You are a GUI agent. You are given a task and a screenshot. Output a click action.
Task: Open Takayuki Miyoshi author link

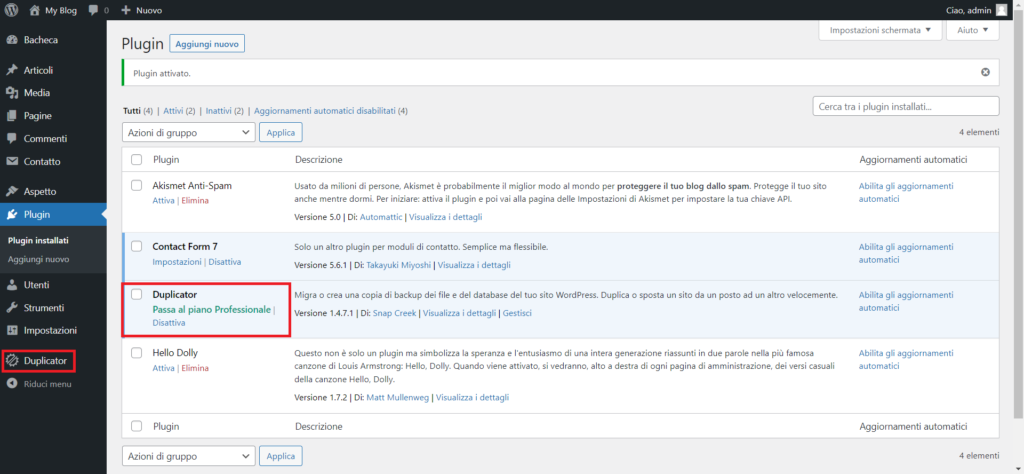click(x=399, y=265)
